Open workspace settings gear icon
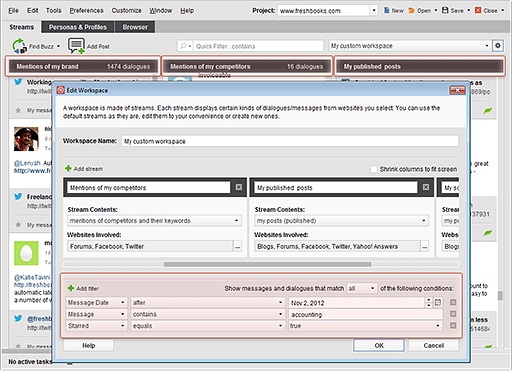This screenshot has width=512, height=372. pyautogui.click(x=498, y=46)
